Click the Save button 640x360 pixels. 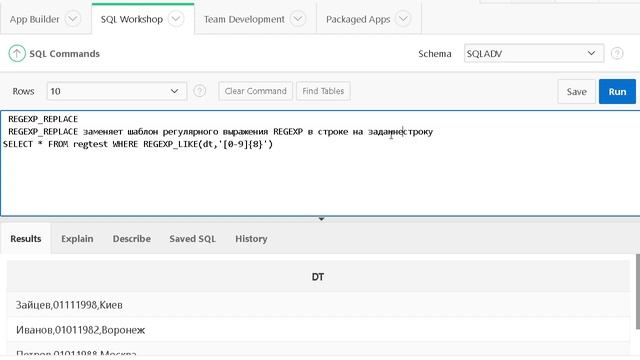pyautogui.click(x=576, y=91)
